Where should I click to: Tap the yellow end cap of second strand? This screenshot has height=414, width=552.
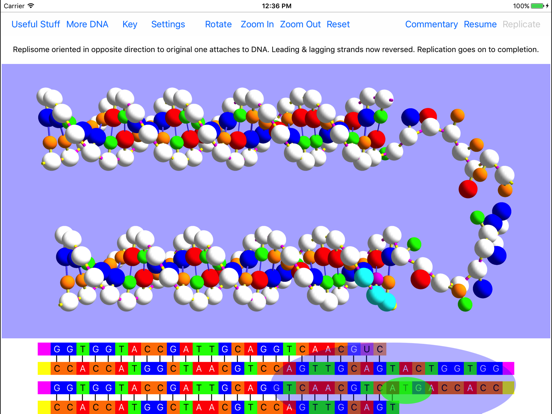pyautogui.click(x=44, y=369)
